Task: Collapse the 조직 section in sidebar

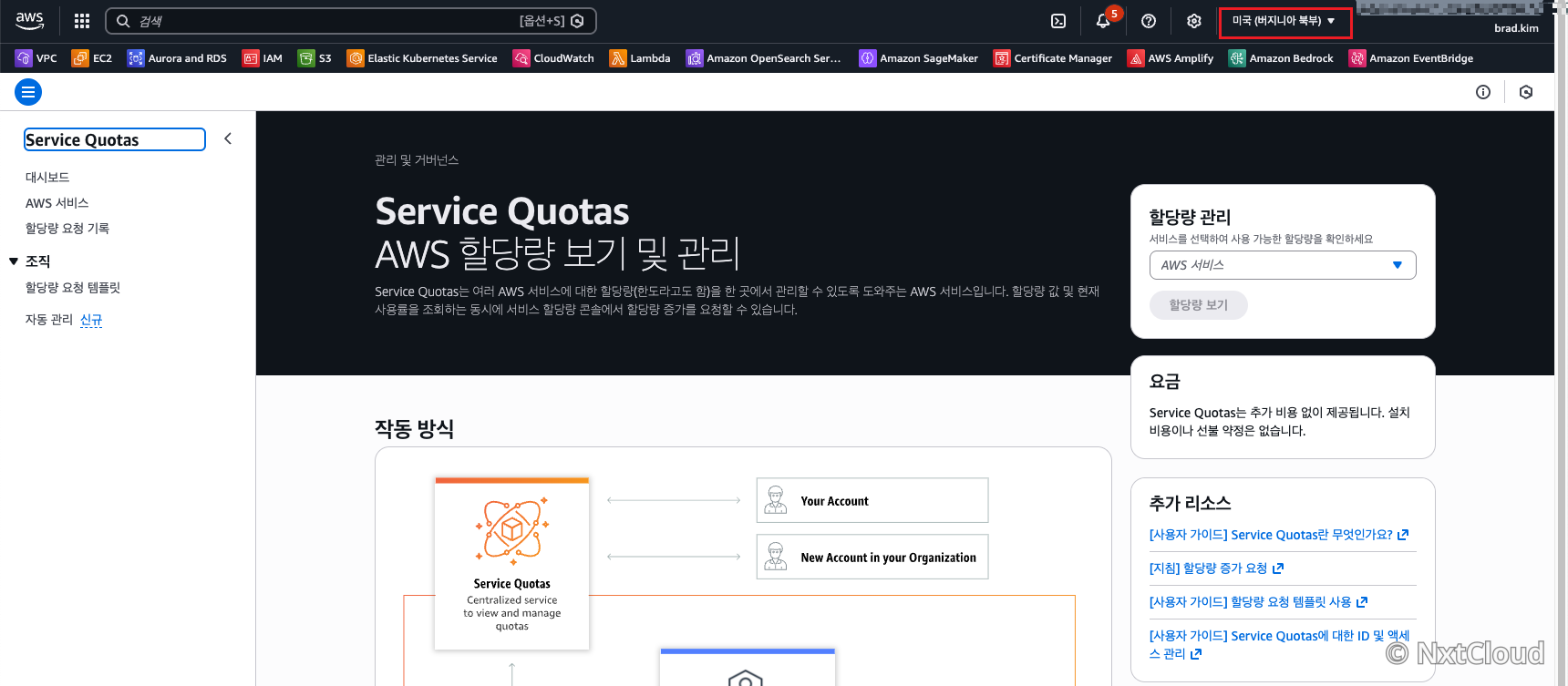Action: [x=14, y=261]
